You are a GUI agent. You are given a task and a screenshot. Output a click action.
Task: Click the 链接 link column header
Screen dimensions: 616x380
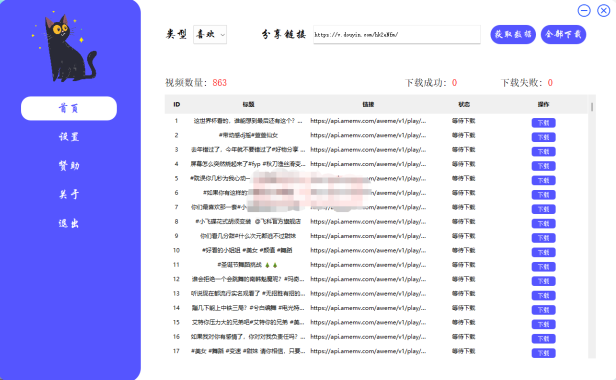tap(368, 104)
